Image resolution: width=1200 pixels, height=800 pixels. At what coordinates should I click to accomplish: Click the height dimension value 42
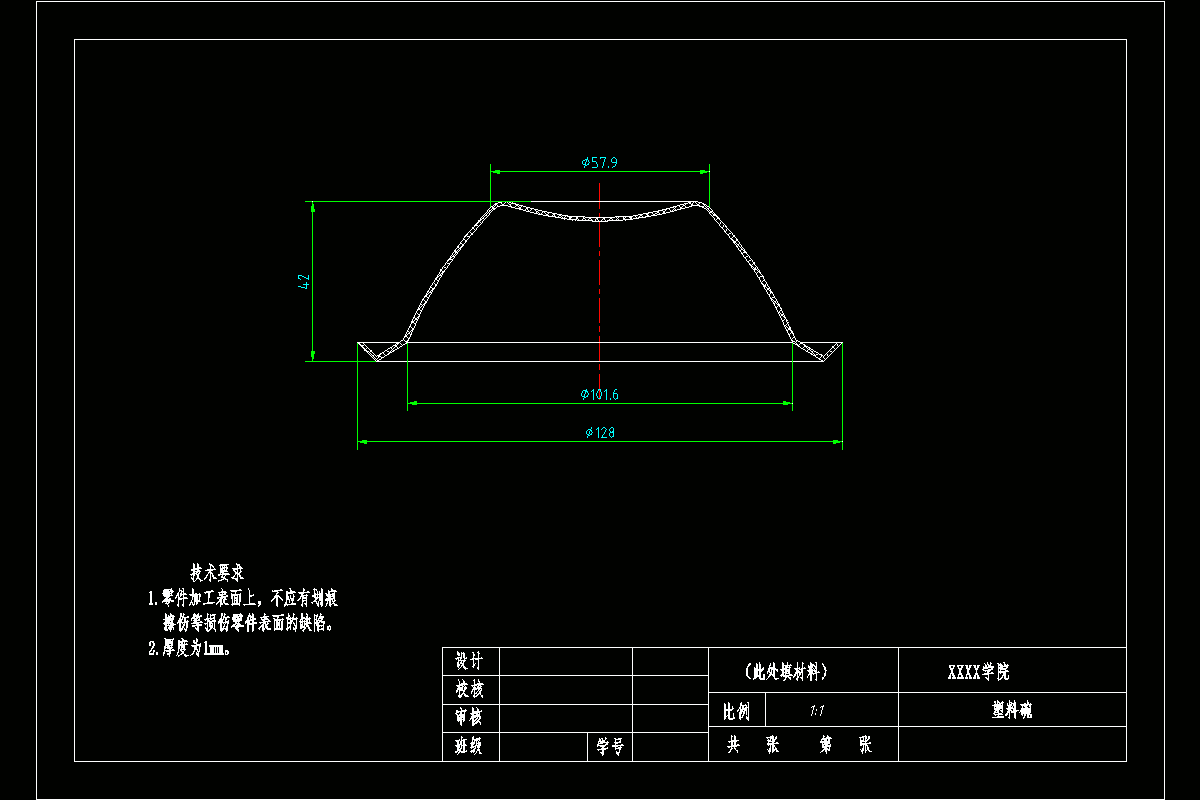tap(304, 282)
